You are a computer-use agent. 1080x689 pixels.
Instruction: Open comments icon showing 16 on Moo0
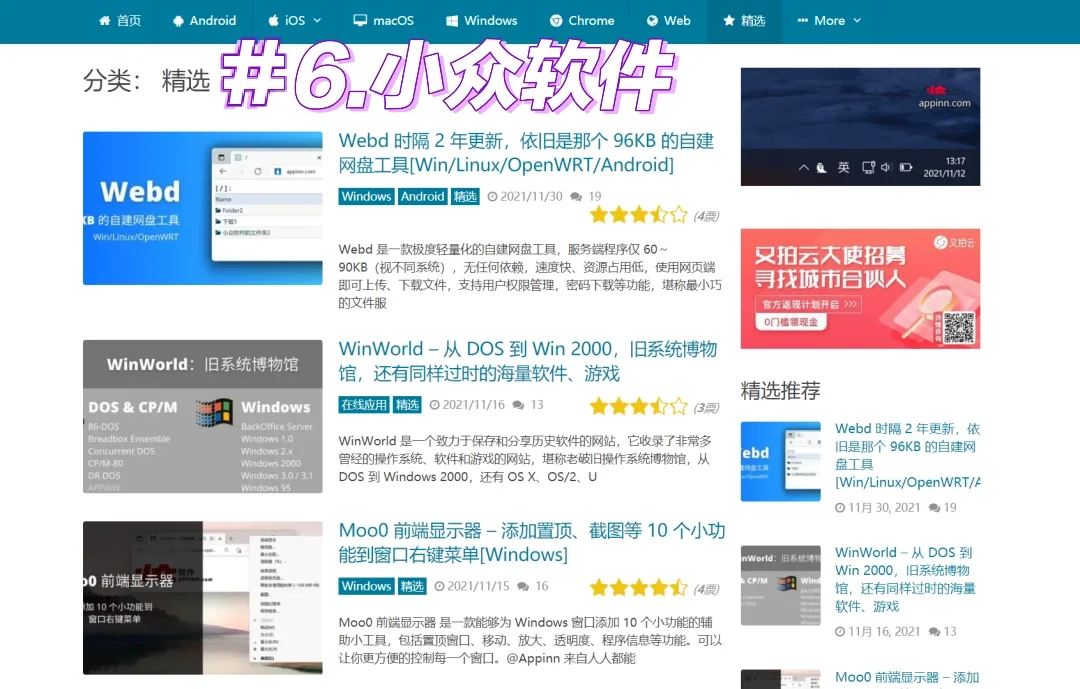point(523,586)
